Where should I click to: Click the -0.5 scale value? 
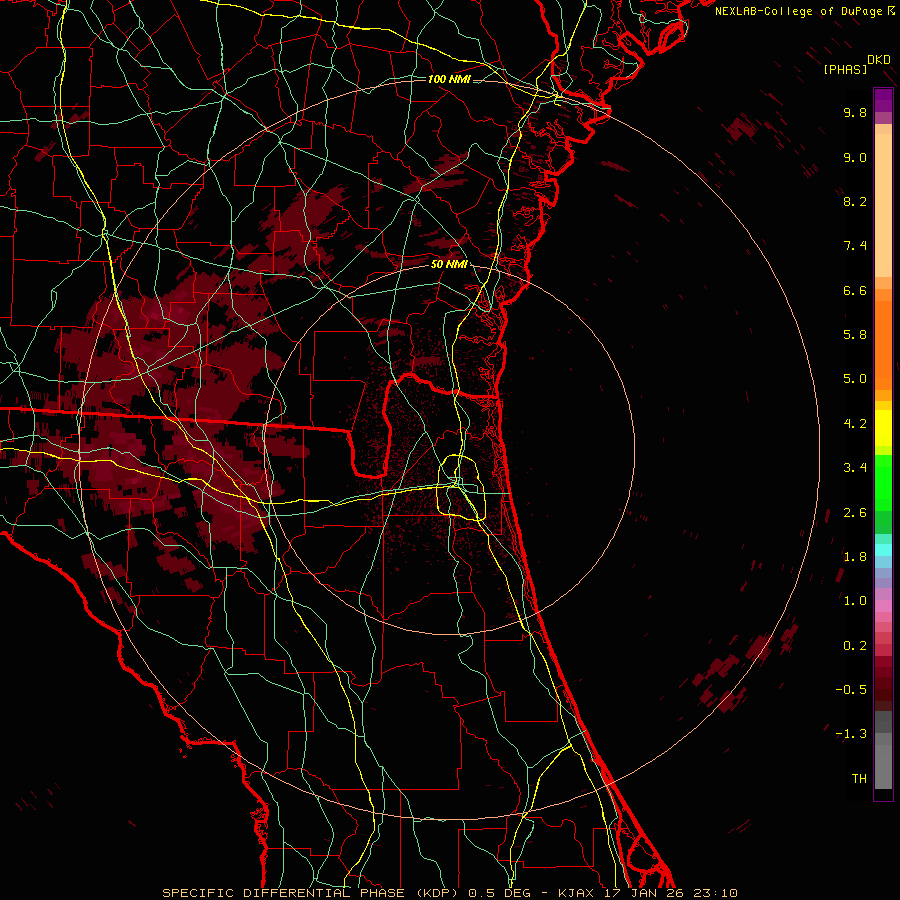[851, 690]
